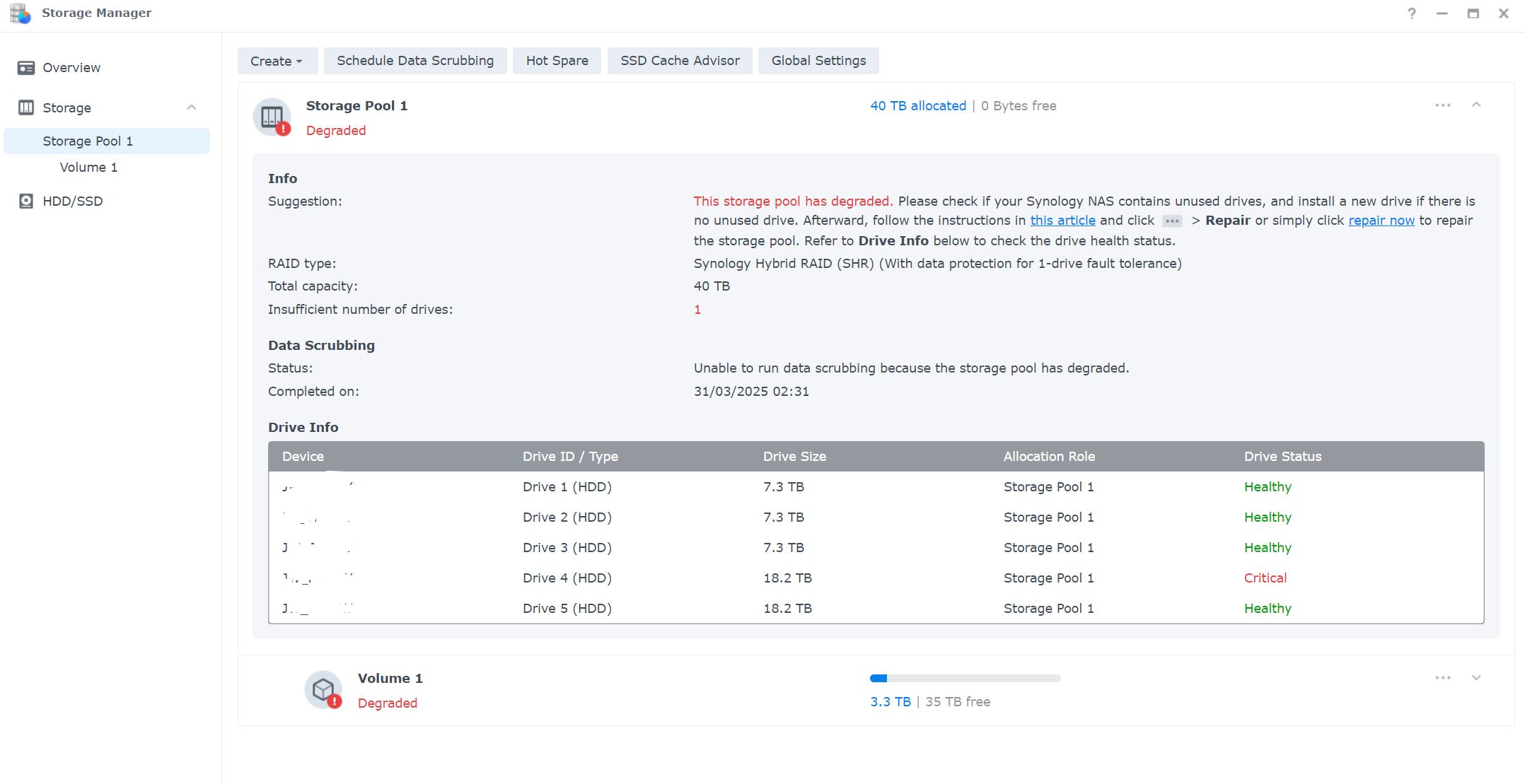The image size is (1525, 784).
Task: Click the Overview sidebar icon
Action: click(x=26, y=68)
